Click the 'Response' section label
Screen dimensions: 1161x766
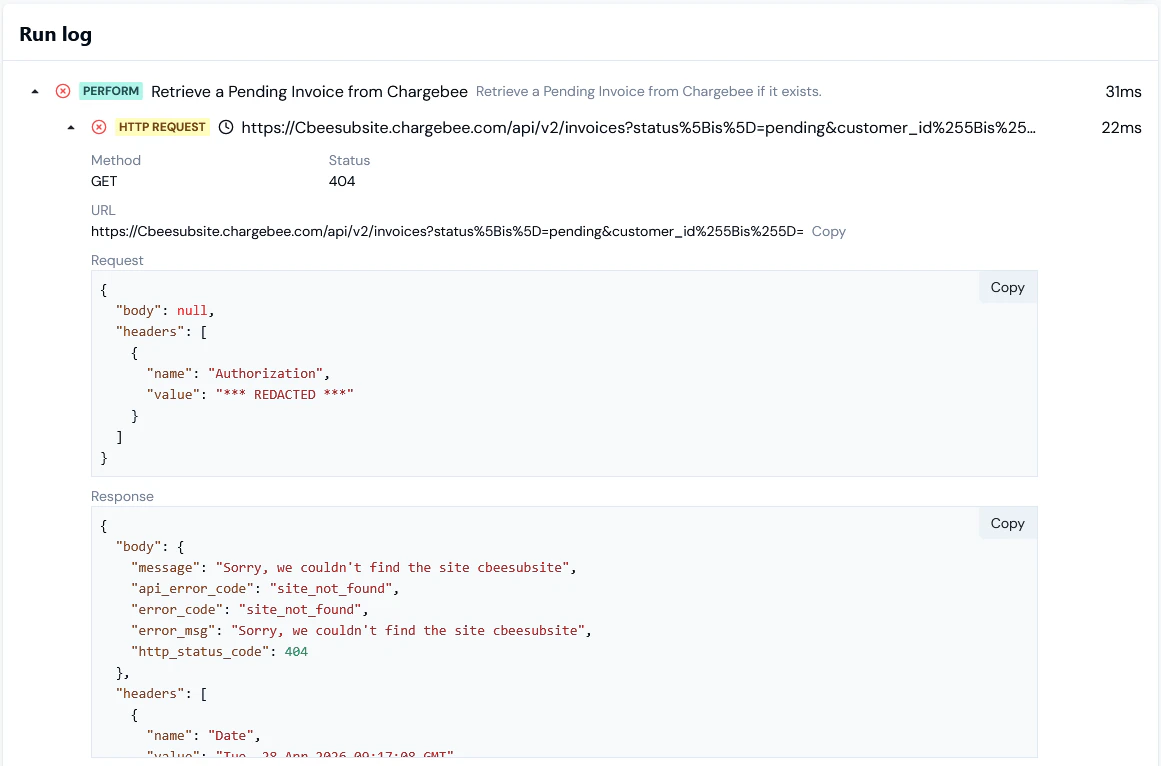(122, 497)
